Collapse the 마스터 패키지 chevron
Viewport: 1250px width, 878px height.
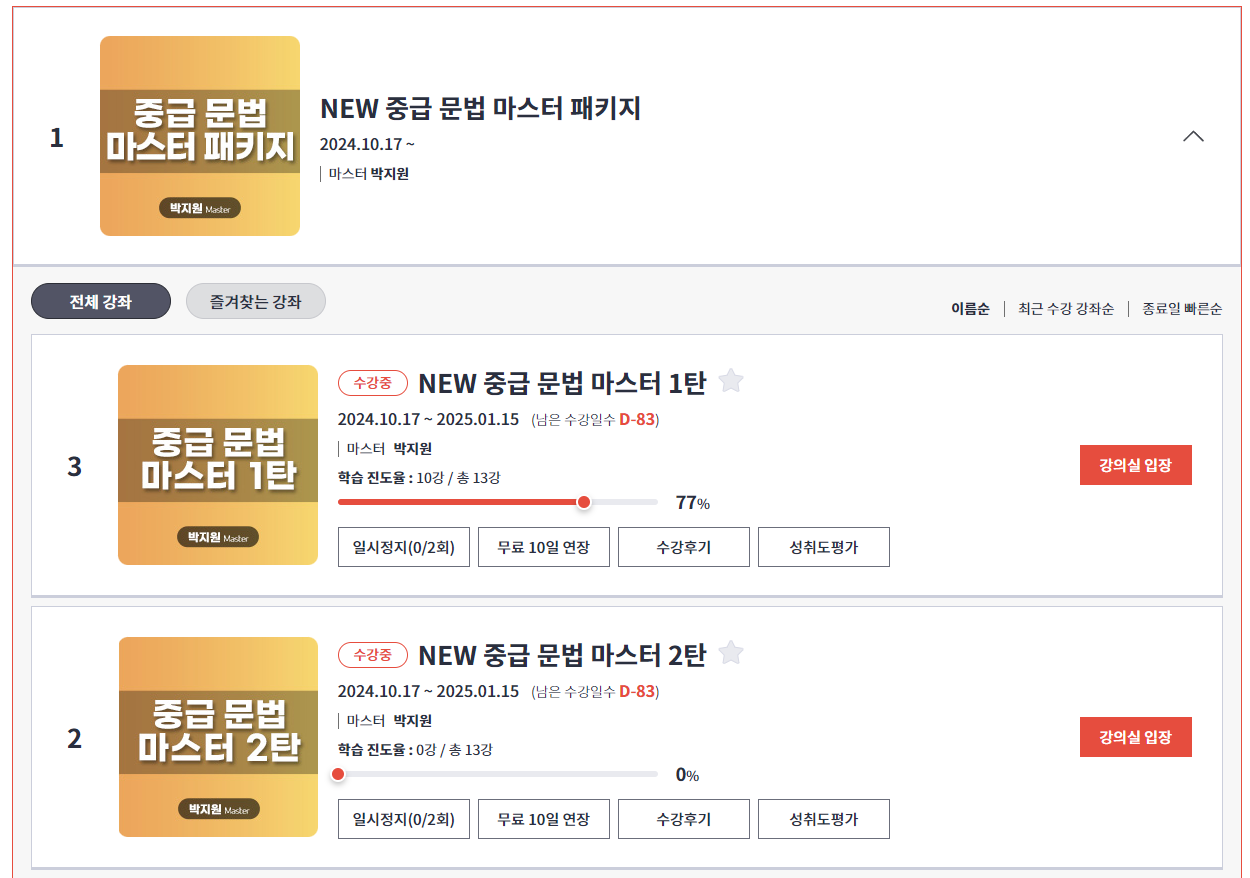click(1193, 137)
